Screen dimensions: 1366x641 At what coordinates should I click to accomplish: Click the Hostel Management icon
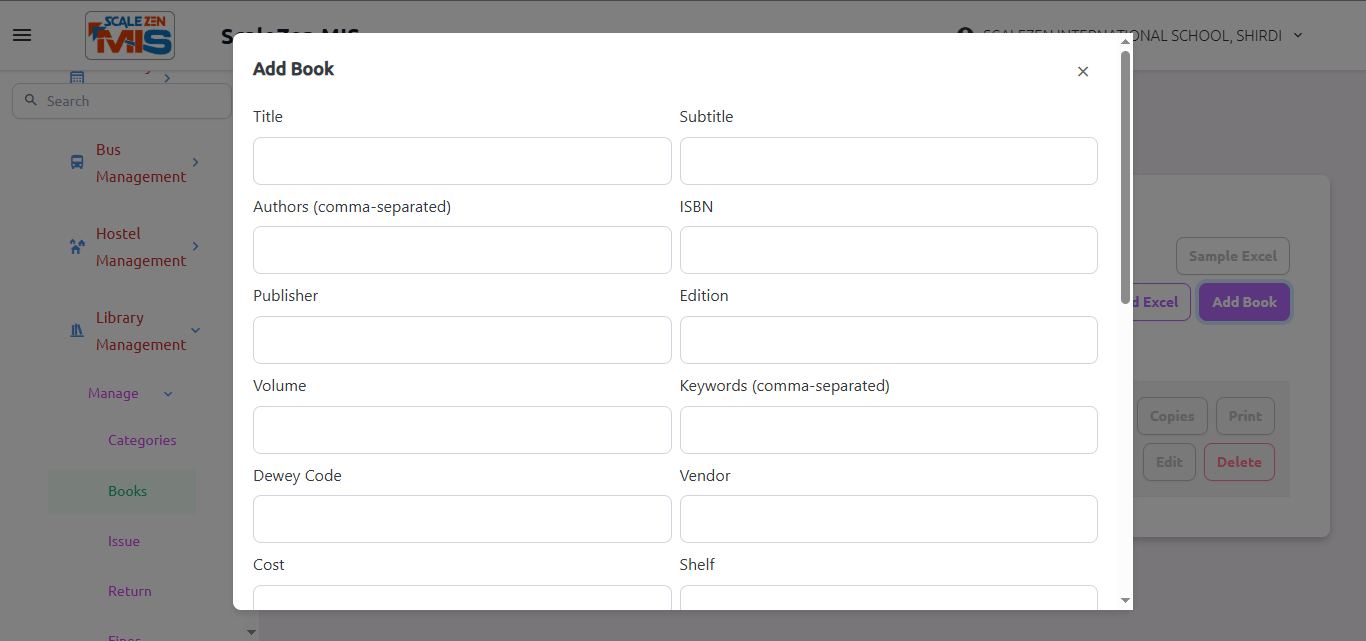pos(77,246)
